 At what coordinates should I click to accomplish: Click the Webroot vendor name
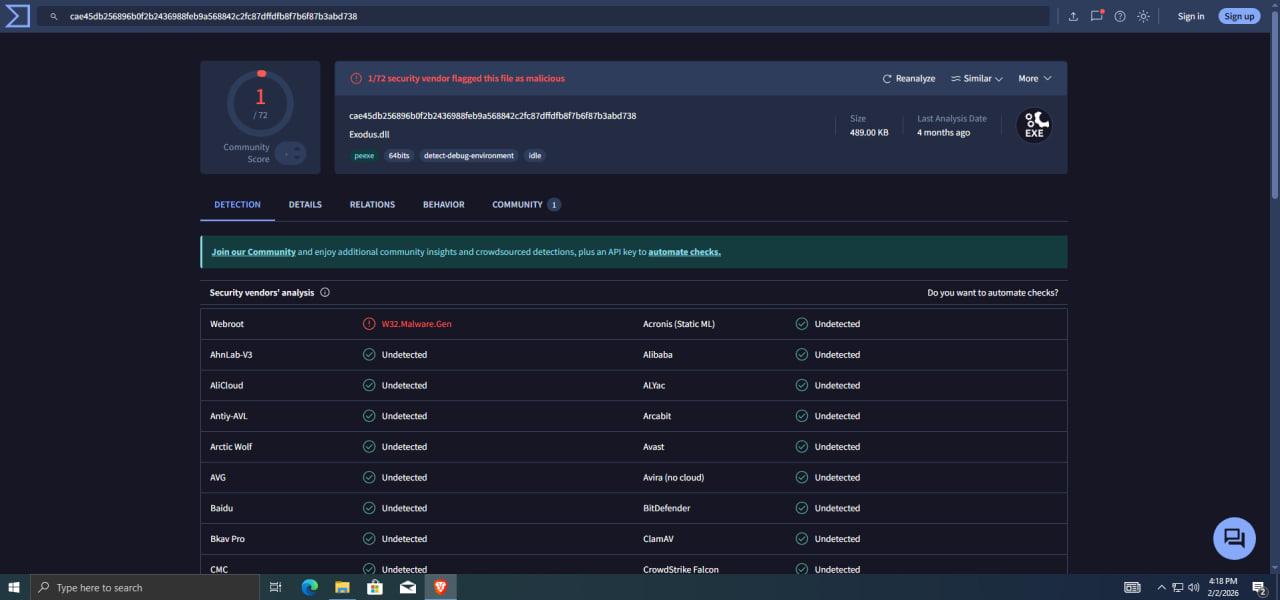(x=227, y=324)
